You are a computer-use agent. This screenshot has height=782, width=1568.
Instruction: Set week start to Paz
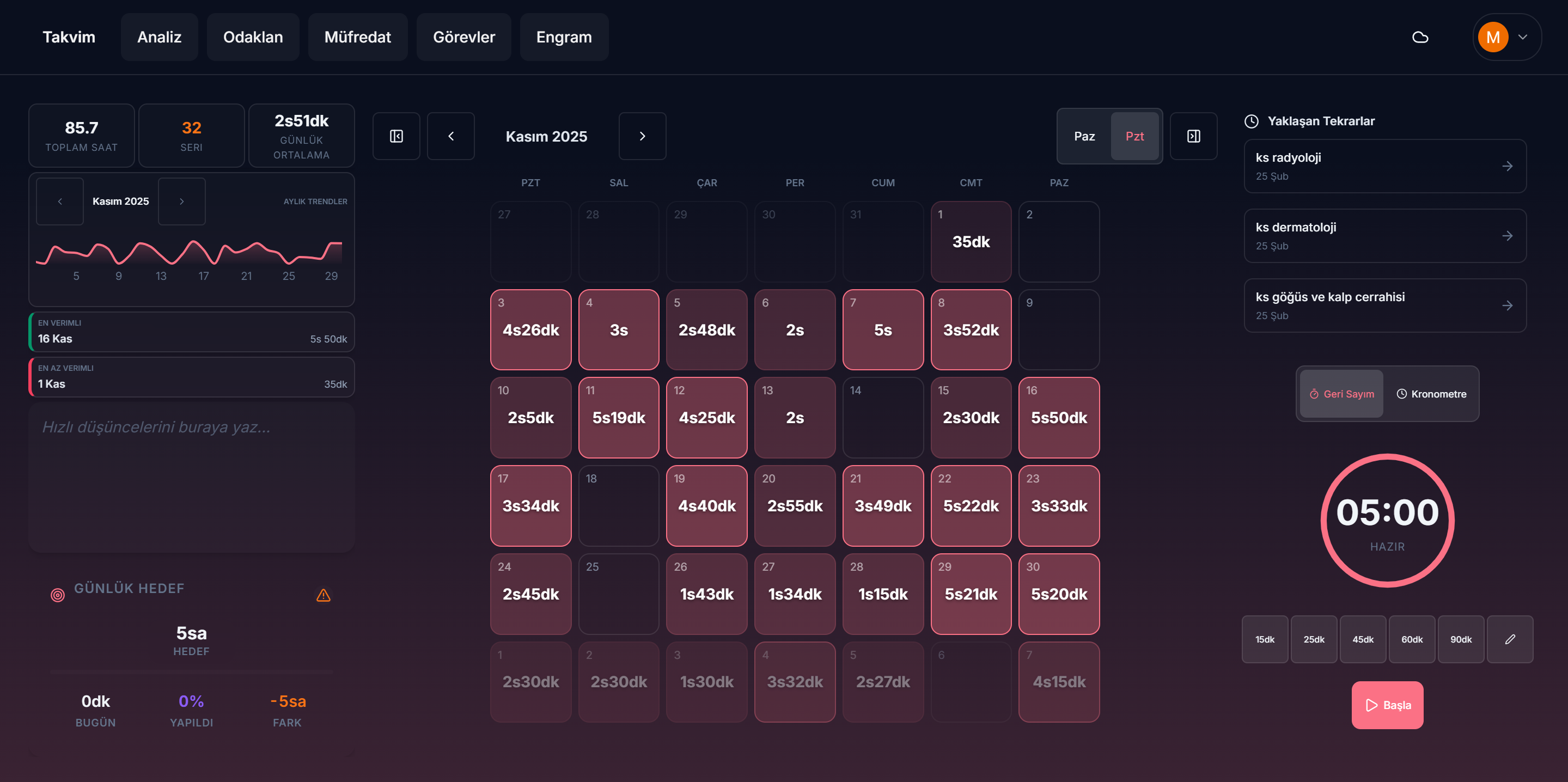pos(1084,136)
